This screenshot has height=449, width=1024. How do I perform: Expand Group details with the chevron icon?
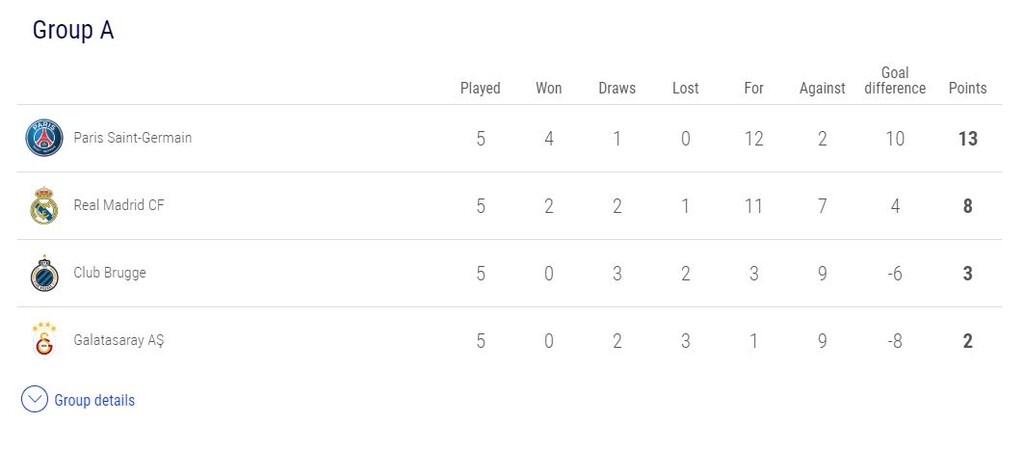click(x=34, y=400)
